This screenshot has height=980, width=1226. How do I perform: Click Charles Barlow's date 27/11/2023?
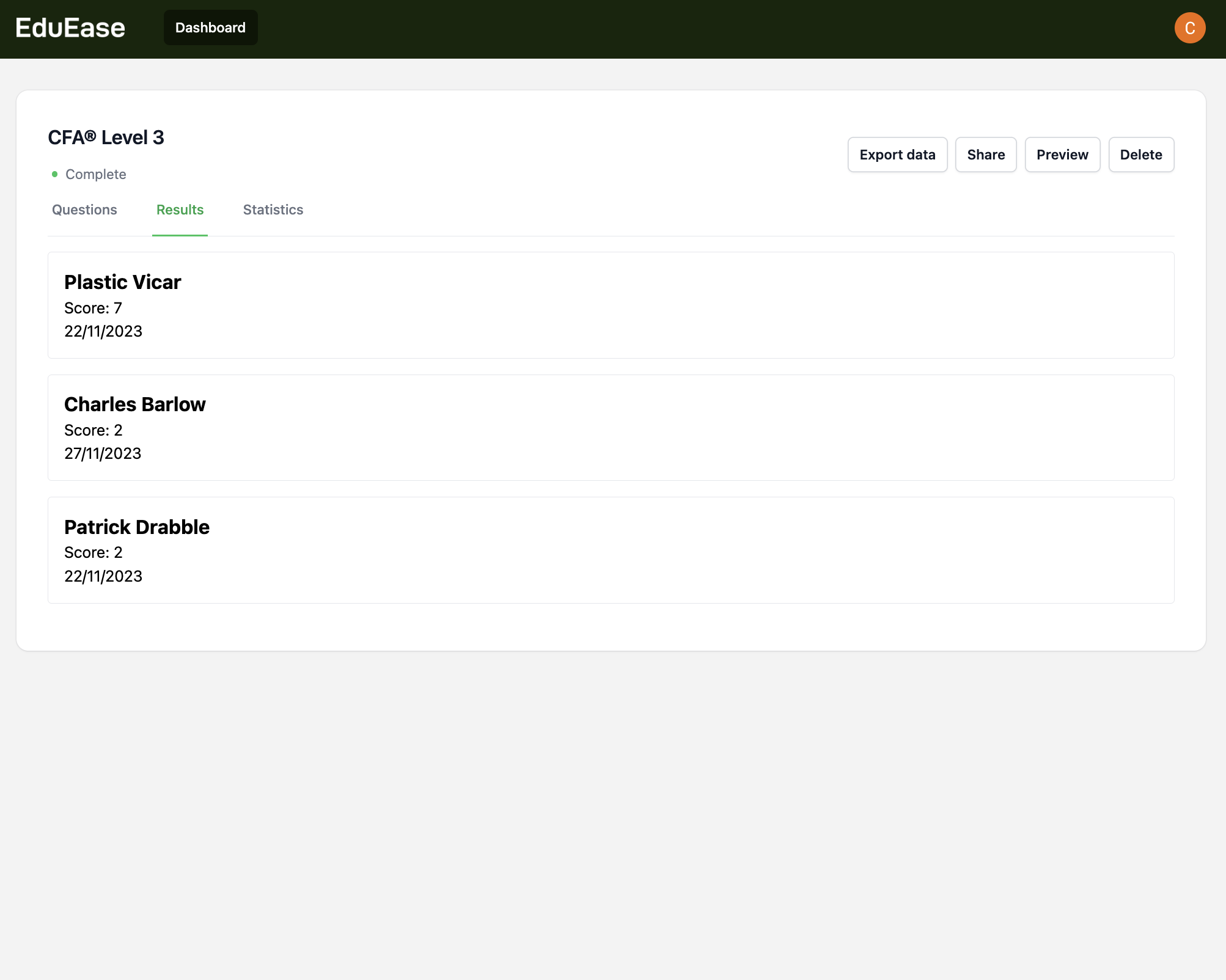[x=103, y=453]
